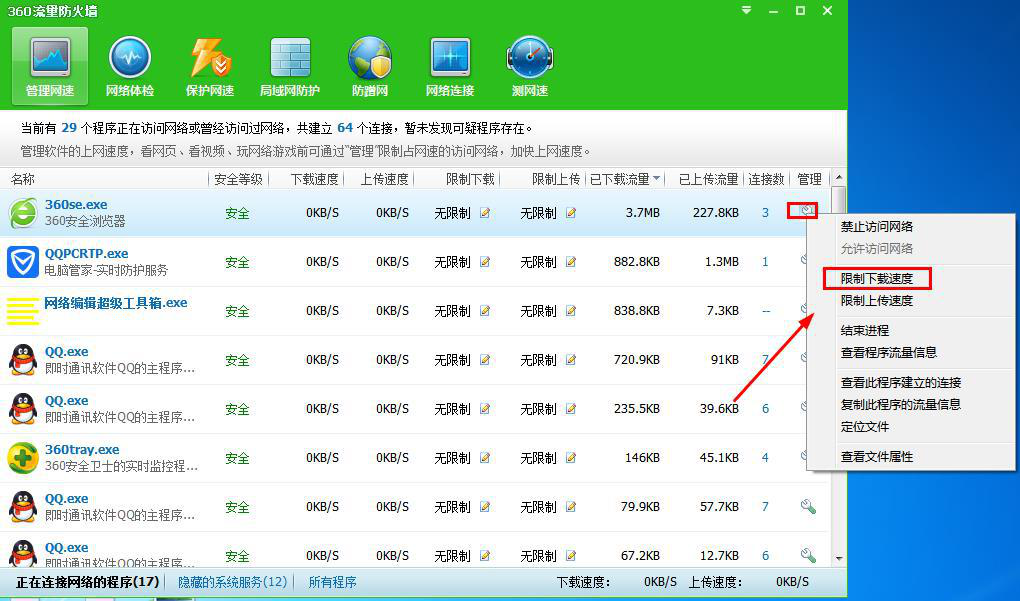Sort by 已下载流量 column header arrow
1020x601 pixels.
pos(657,179)
